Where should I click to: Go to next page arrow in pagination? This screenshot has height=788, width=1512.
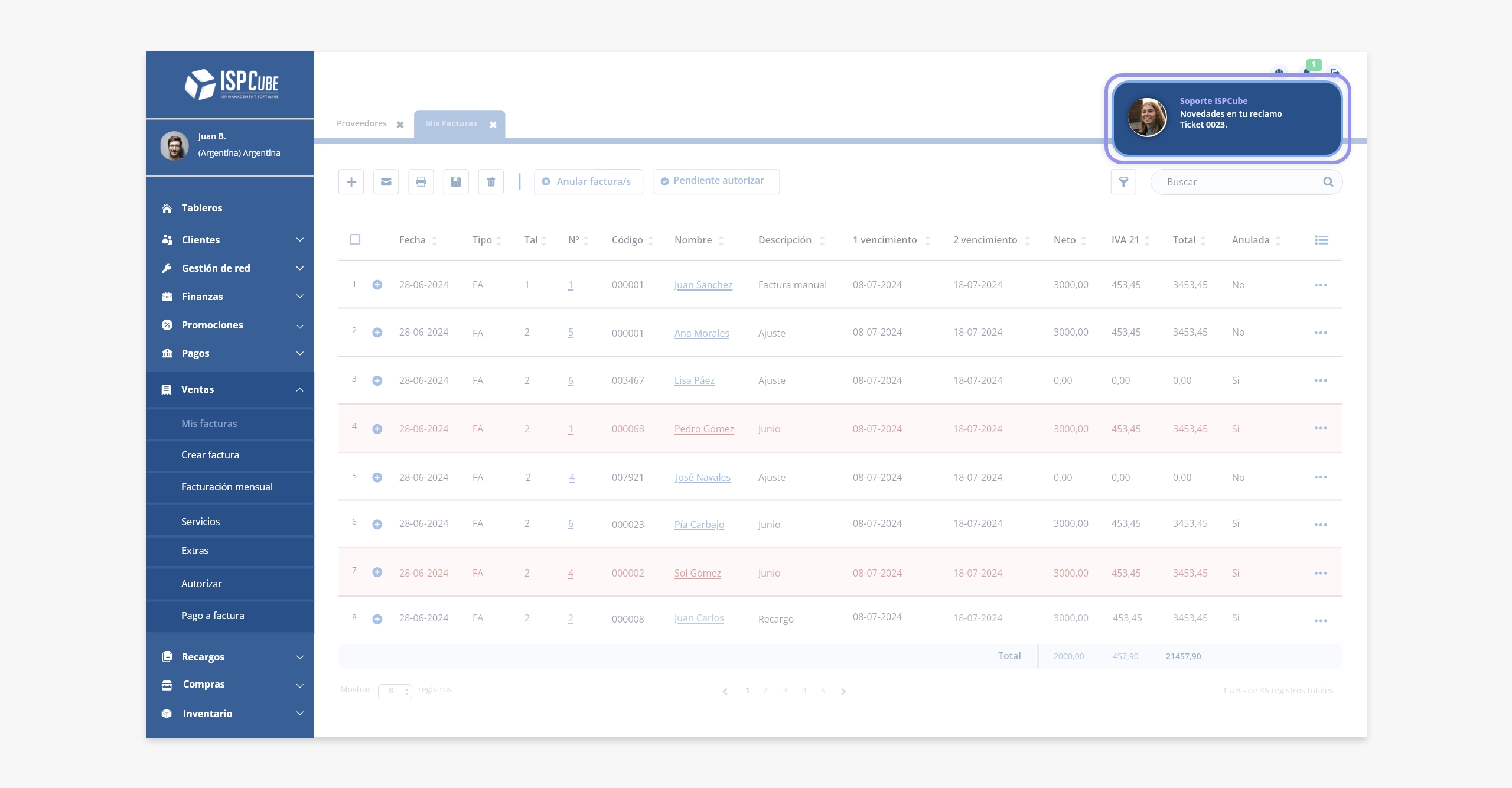pyautogui.click(x=843, y=691)
